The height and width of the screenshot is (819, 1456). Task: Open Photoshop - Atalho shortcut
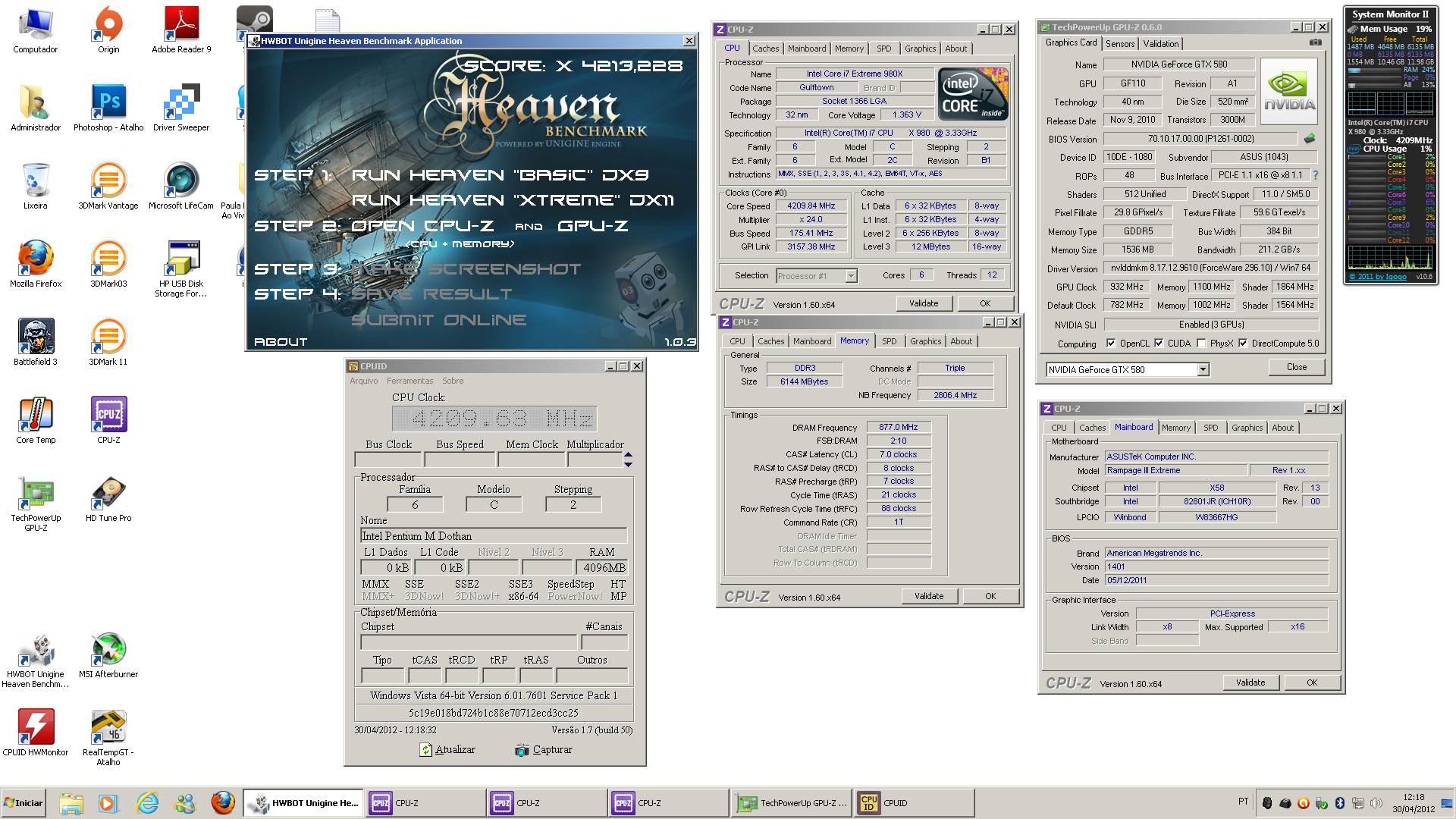[x=108, y=108]
